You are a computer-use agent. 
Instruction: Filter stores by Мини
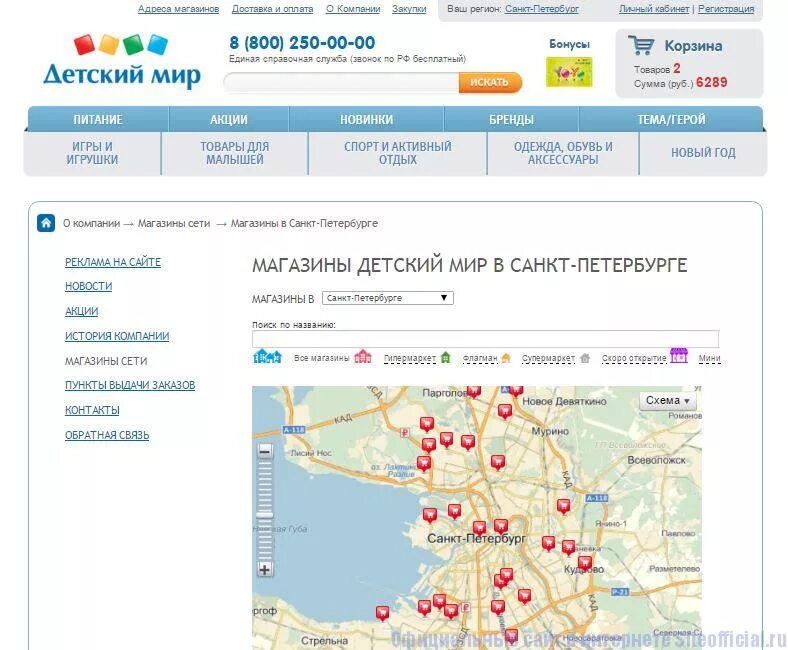pyautogui.click(x=710, y=358)
